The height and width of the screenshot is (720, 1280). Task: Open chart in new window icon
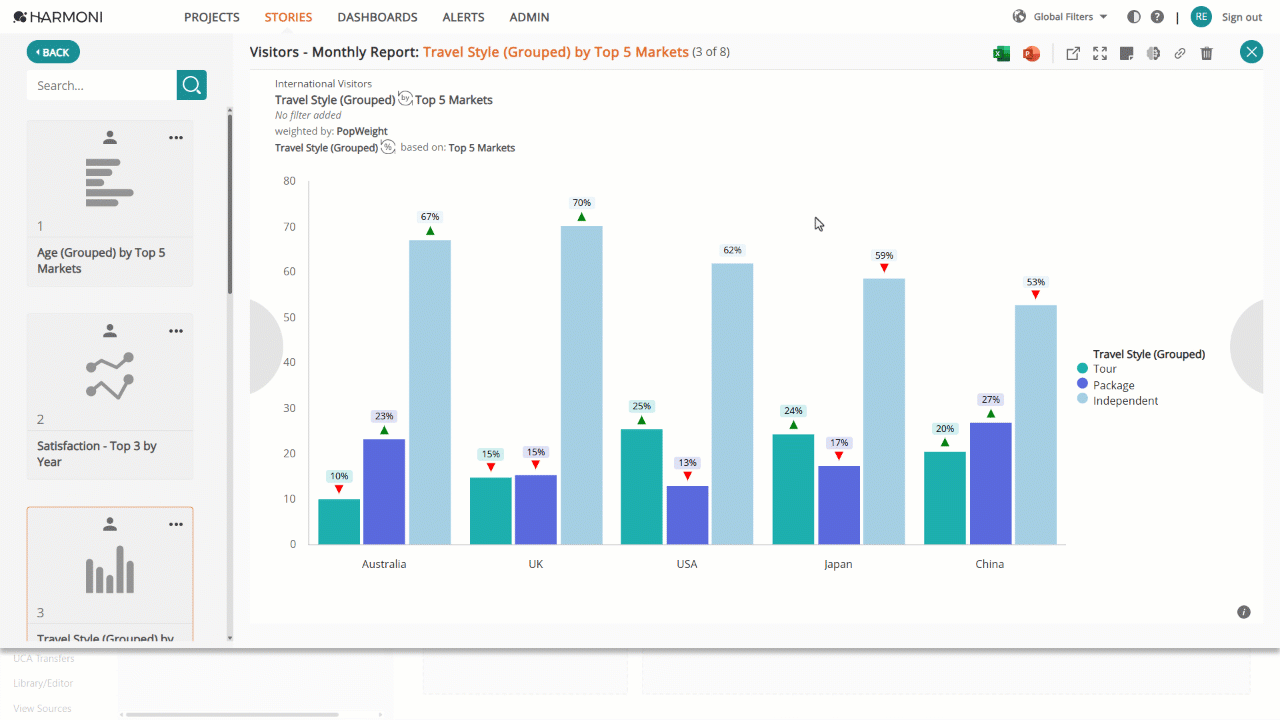1073,54
